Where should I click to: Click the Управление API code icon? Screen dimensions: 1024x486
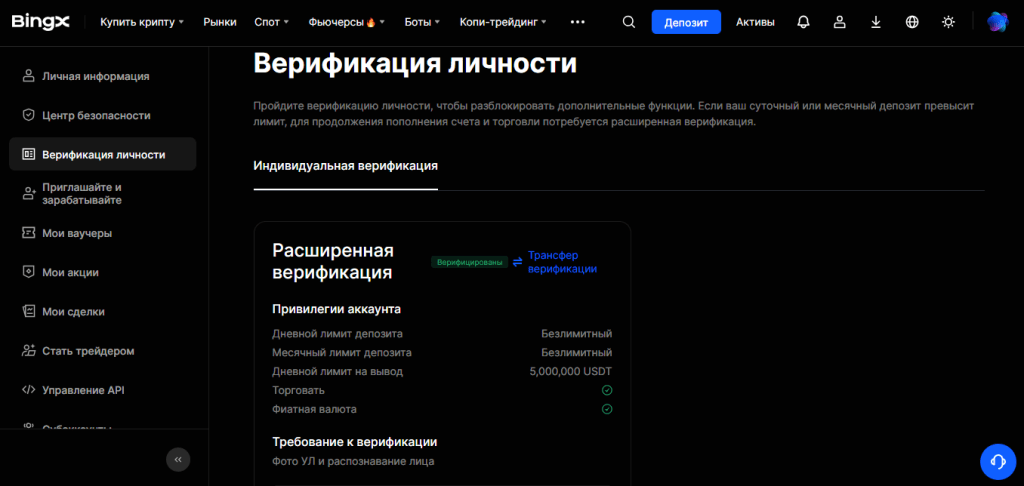pyautogui.click(x=28, y=390)
